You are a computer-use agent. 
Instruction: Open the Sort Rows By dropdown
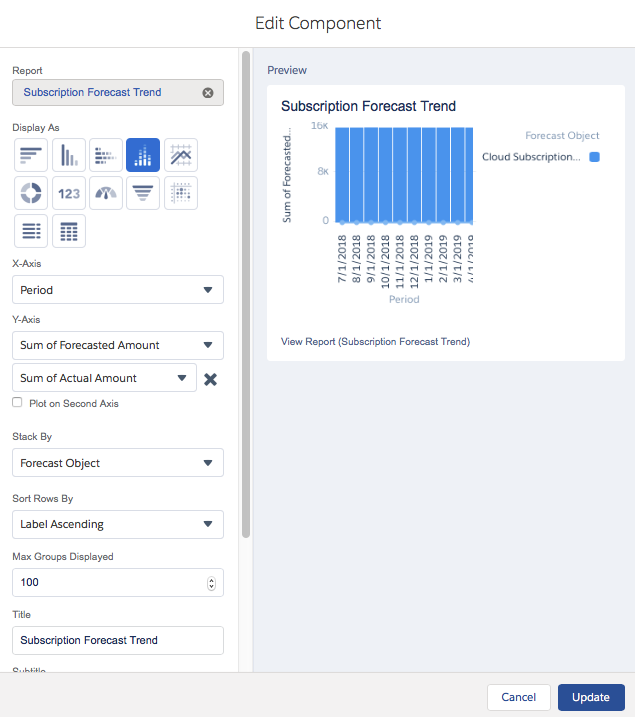[x=117, y=524]
